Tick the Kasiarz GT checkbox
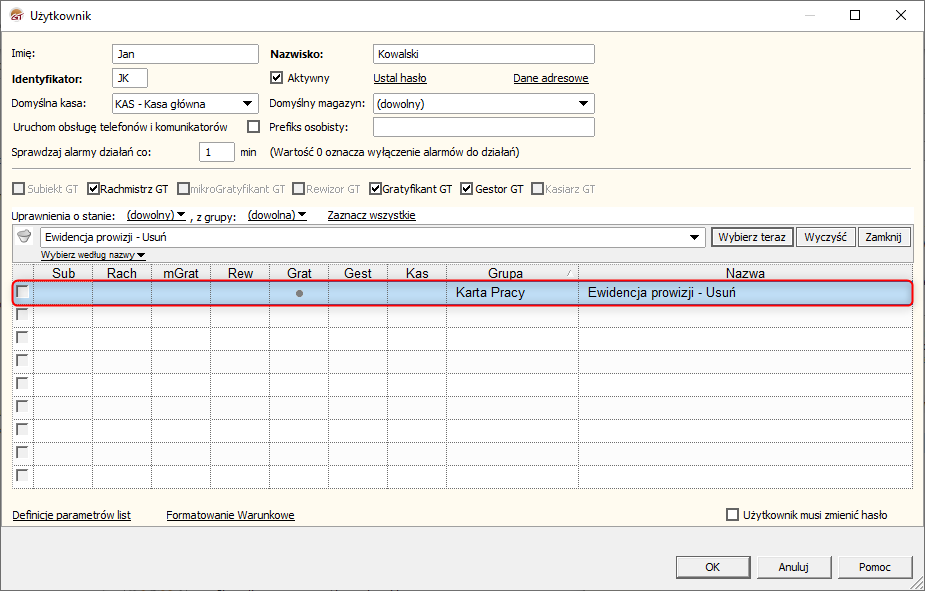The width and height of the screenshot is (925, 591). pyautogui.click(x=537, y=189)
